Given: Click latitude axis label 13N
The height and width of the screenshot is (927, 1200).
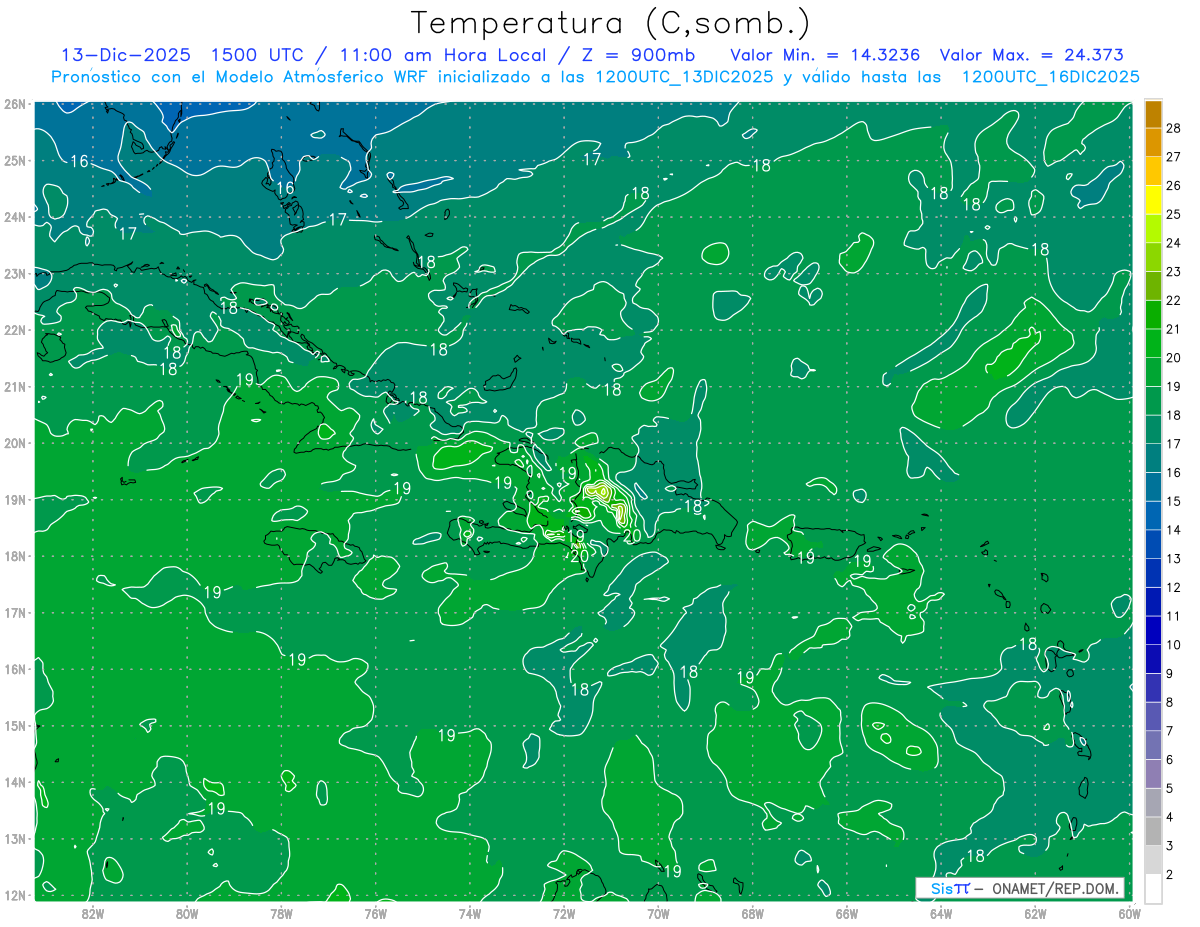Looking at the screenshot, I should tap(15, 839).
